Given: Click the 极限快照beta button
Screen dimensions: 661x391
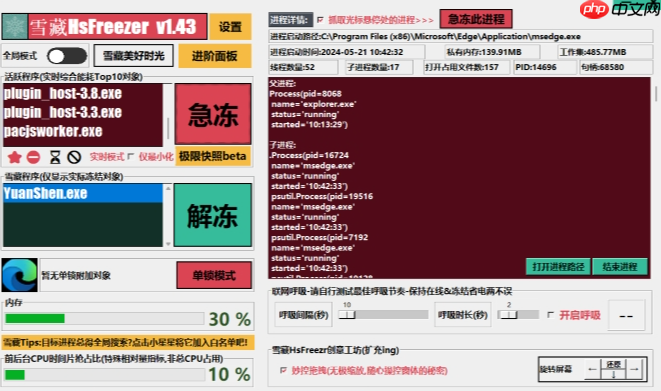Looking at the screenshot, I should [x=212, y=156].
